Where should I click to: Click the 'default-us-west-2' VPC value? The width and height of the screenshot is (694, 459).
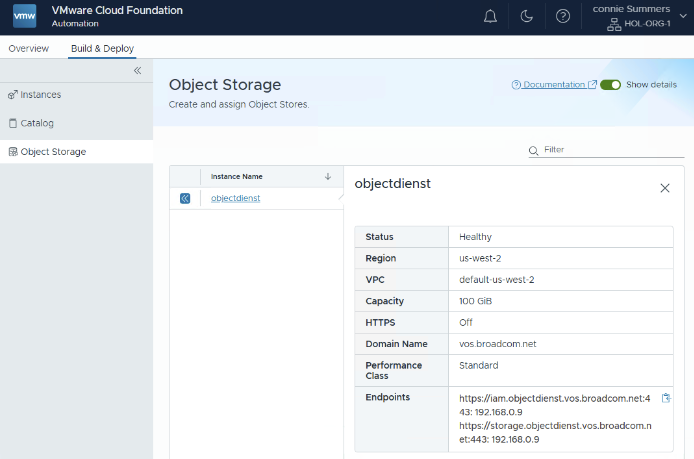point(497,280)
